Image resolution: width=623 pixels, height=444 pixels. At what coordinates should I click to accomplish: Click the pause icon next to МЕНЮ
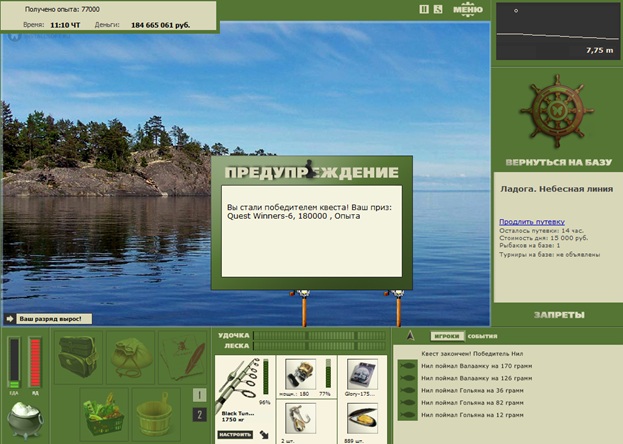click(x=424, y=9)
